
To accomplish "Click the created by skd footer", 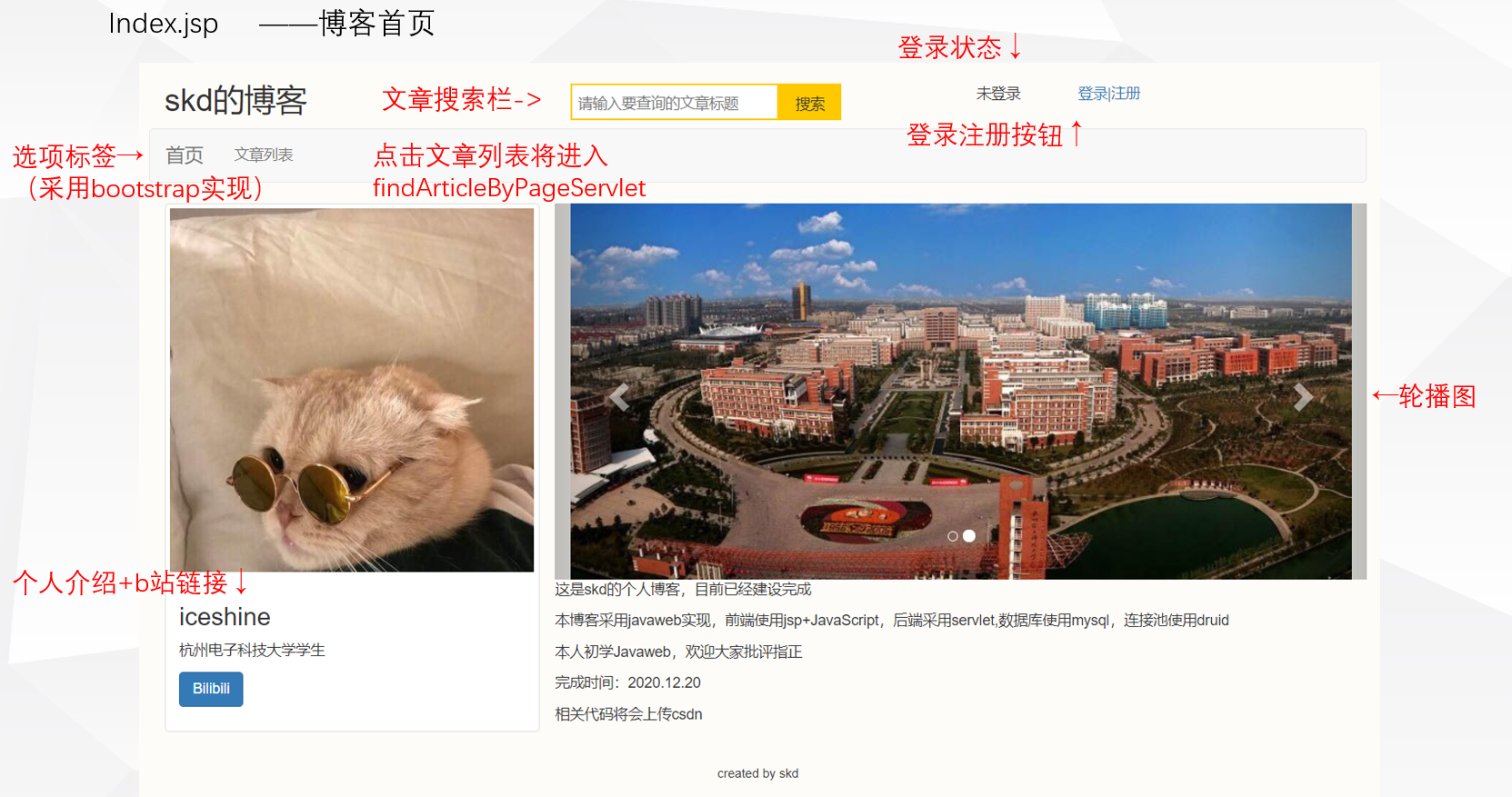I will (x=757, y=773).
